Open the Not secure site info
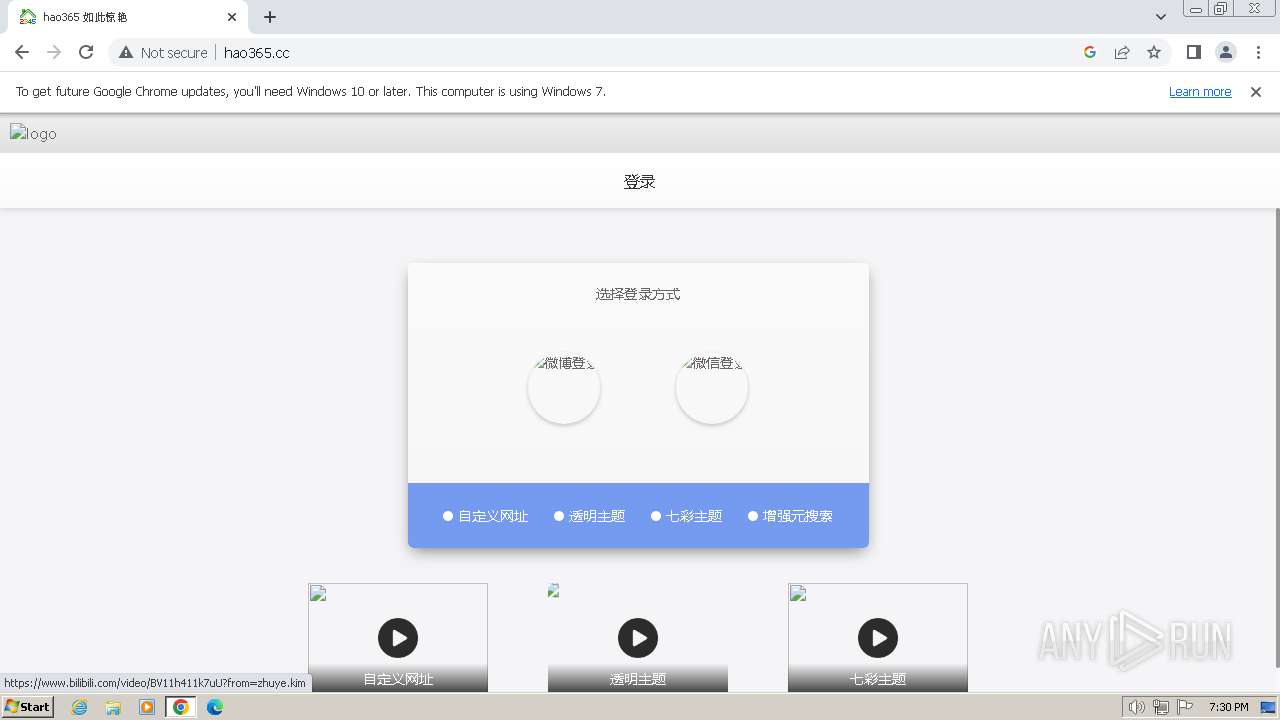This screenshot has height=720, width=1280. click(x=163, y=52)
